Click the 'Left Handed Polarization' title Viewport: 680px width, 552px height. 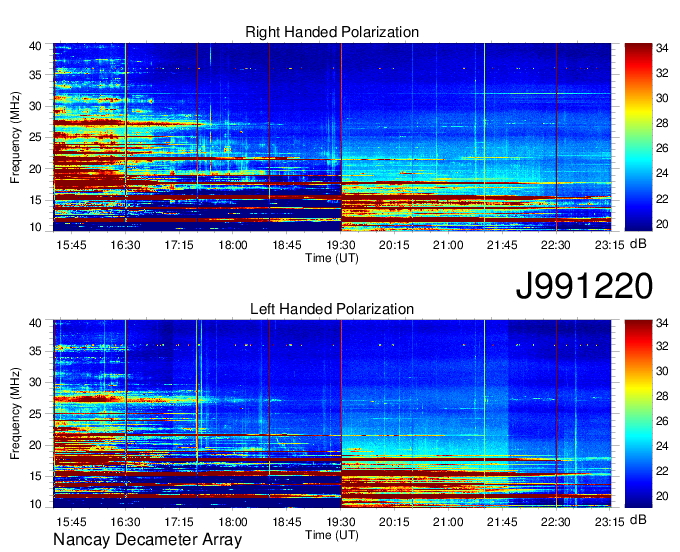332,309
